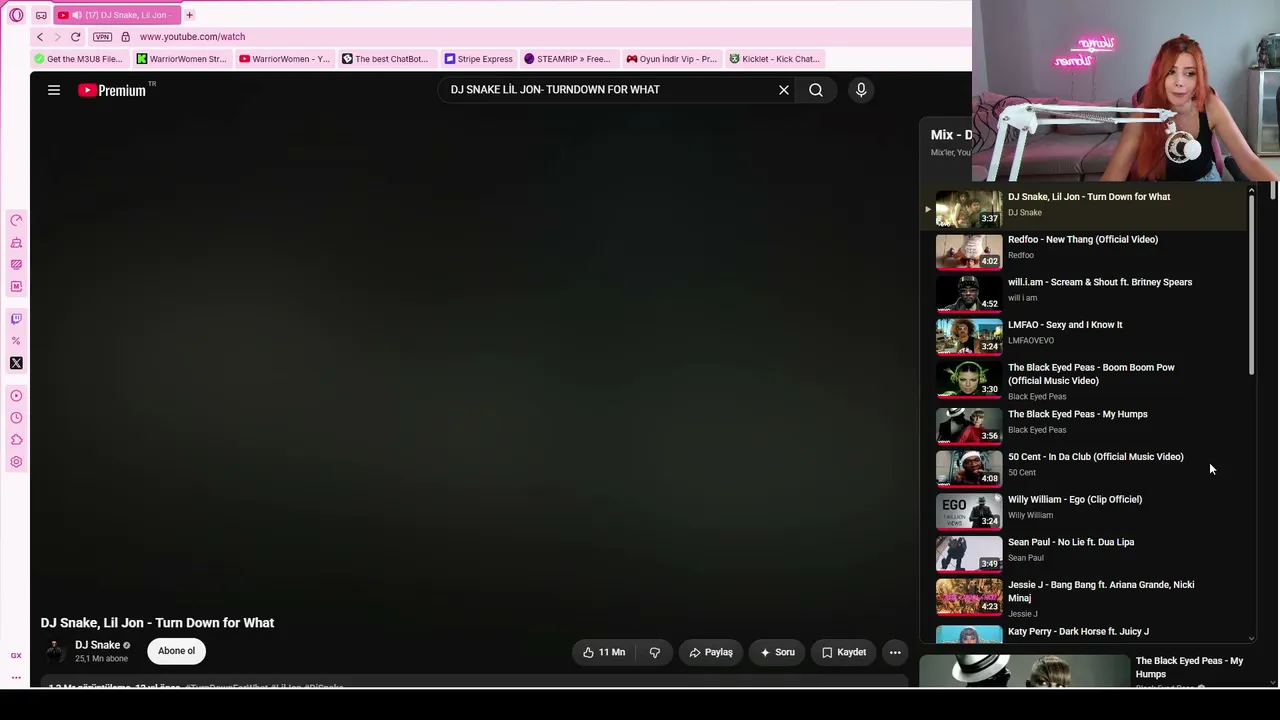The width and height of the screenshot is (1280, 720).
Task: Click the GX logo at sidebar bottom
Action: [x=16, y=656]
